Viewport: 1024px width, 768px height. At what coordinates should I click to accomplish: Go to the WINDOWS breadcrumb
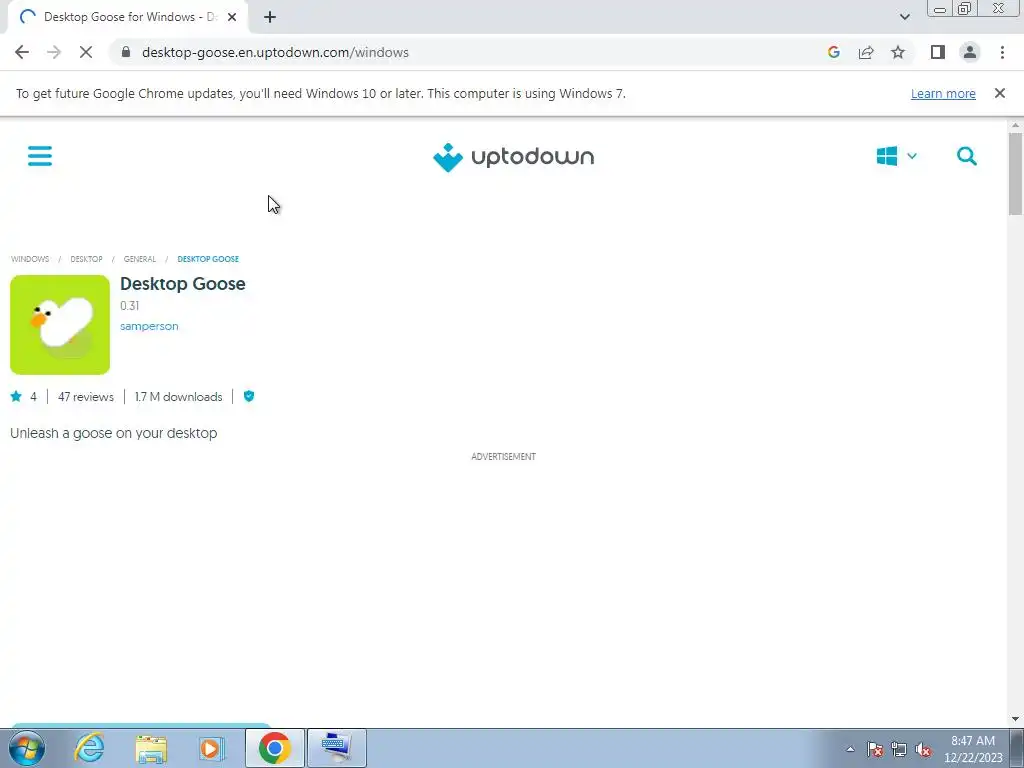(x=30, y=259)
